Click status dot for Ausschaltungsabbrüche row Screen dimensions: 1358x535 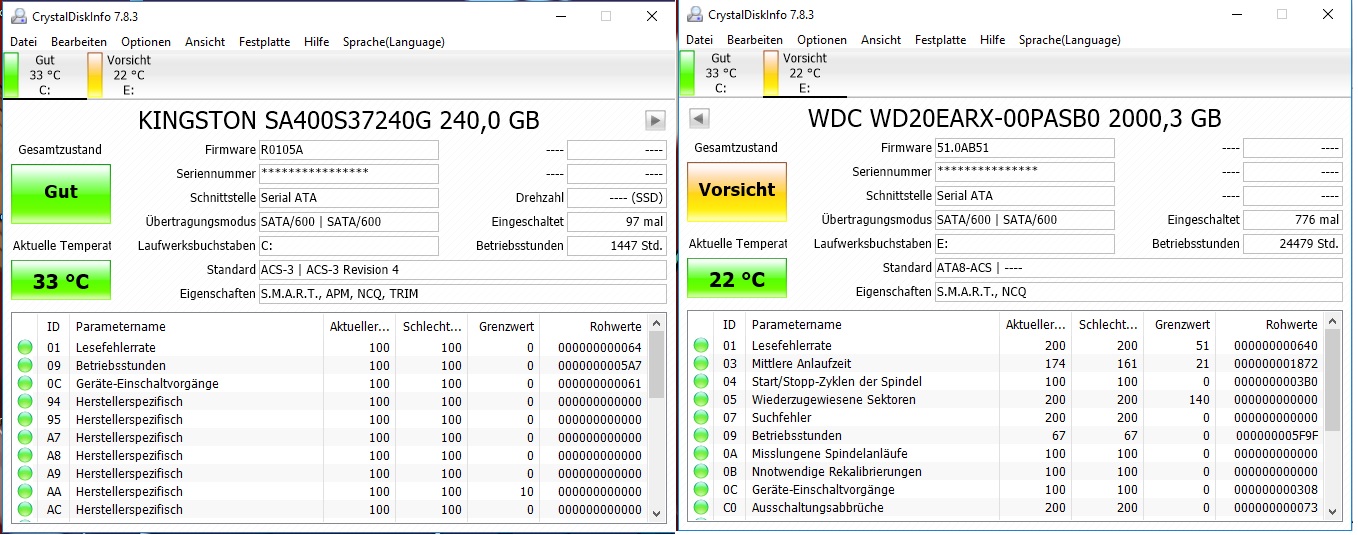click(x=701, y=508)
